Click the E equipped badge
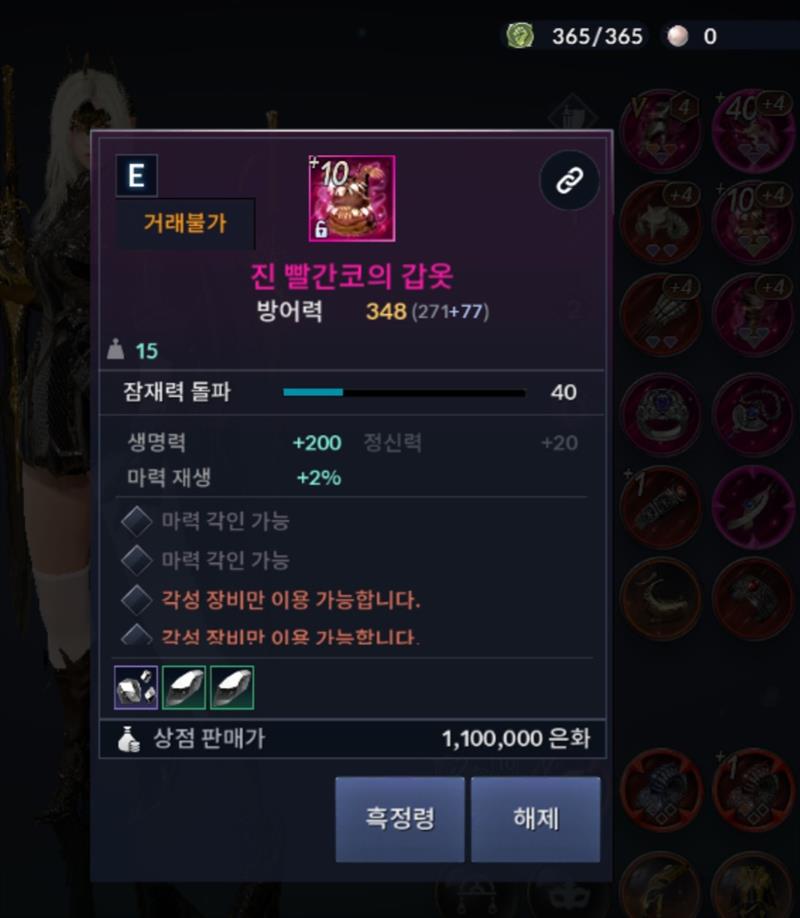The width and height of the screenshot is (800, 918). (x=136, y=176)
